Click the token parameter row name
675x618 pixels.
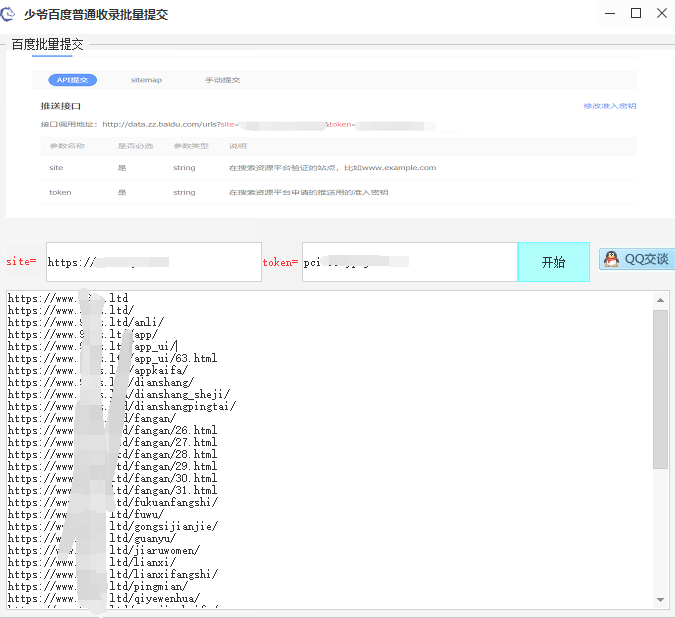60,192
